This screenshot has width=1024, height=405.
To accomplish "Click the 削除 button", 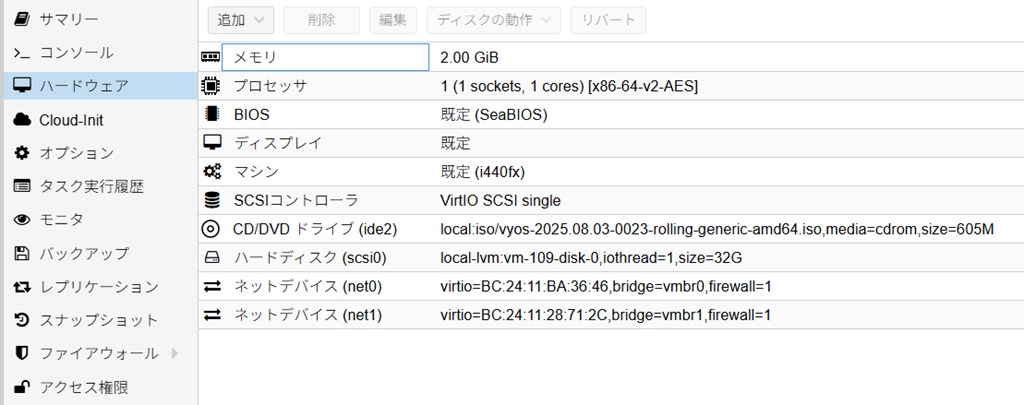I will 321,19.
